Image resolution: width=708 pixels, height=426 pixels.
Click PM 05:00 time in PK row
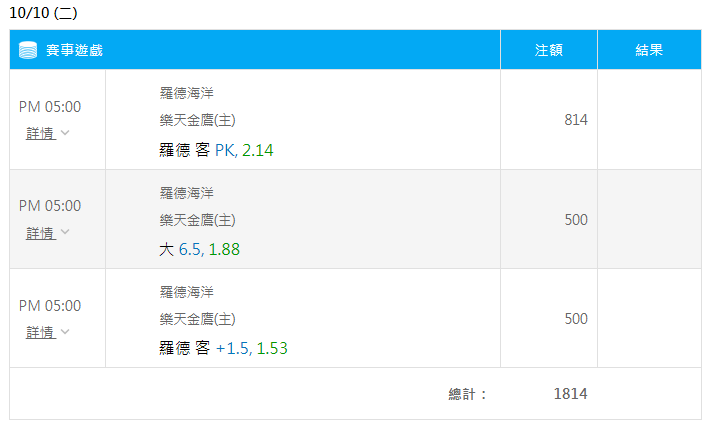50,107
